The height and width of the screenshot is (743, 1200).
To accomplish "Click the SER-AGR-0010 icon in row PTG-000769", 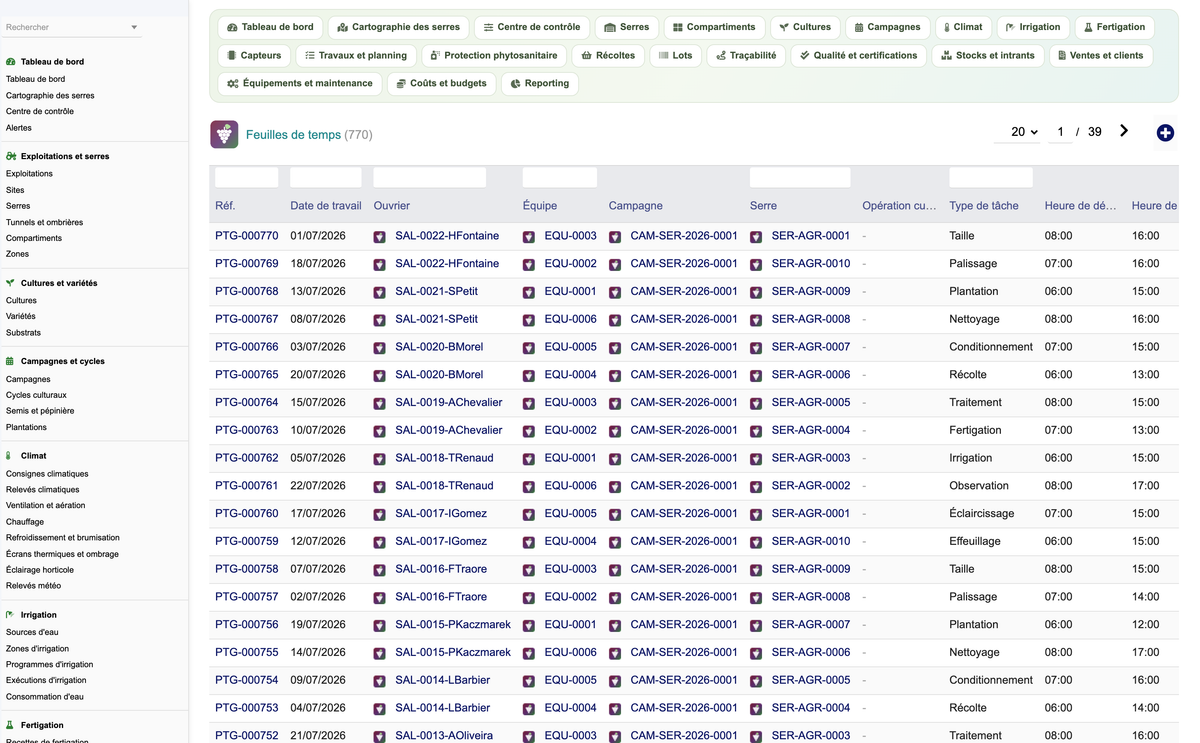I will tap(756, 265).
